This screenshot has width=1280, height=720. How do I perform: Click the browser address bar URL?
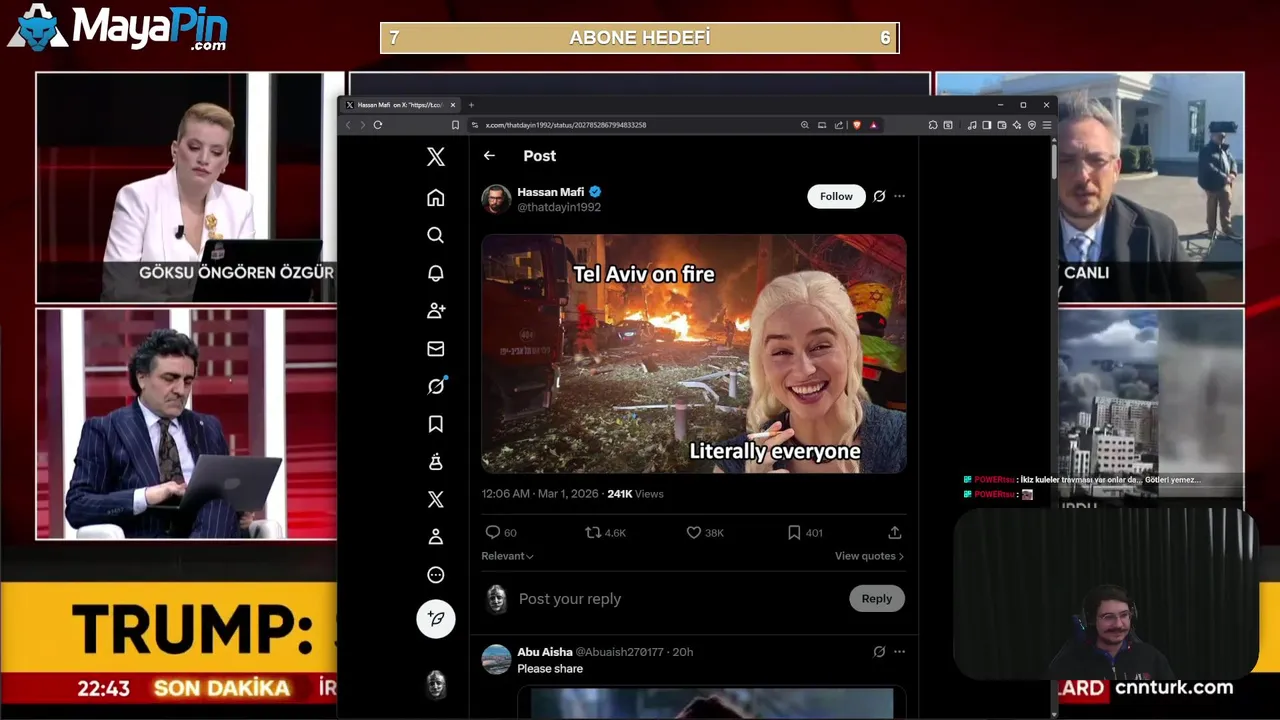point(566,125)
